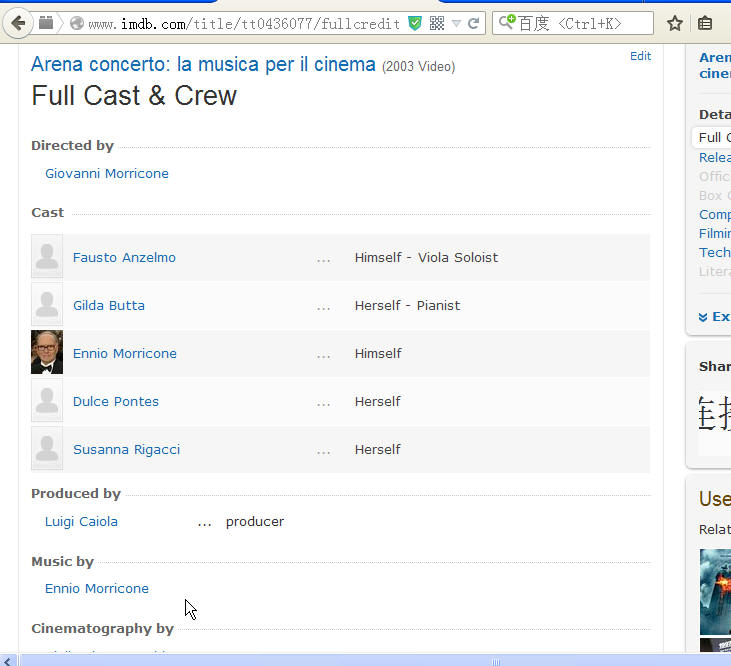Click the globe icon in address bar

(76, 23)
